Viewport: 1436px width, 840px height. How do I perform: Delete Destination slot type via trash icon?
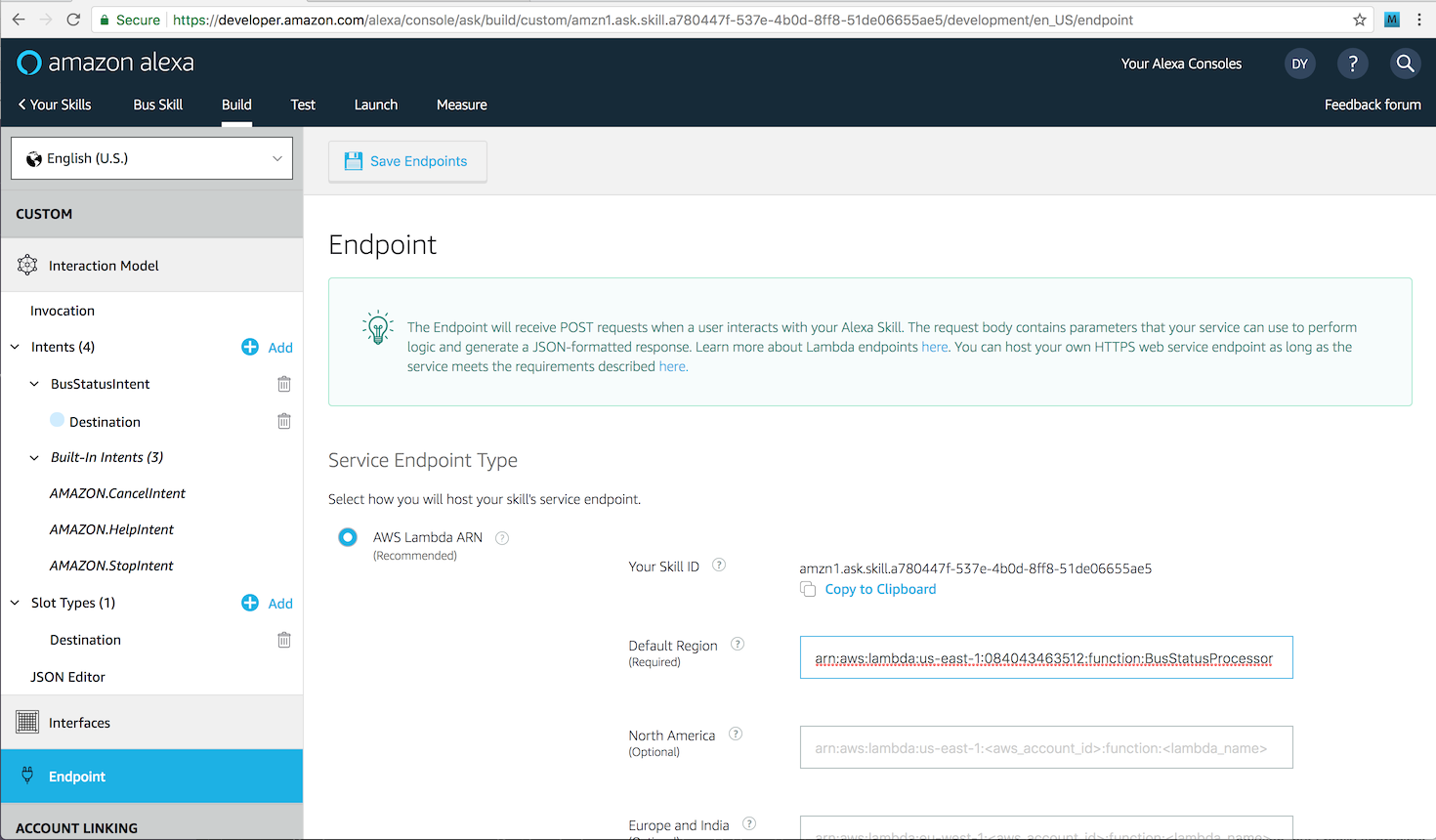(284, 640)
